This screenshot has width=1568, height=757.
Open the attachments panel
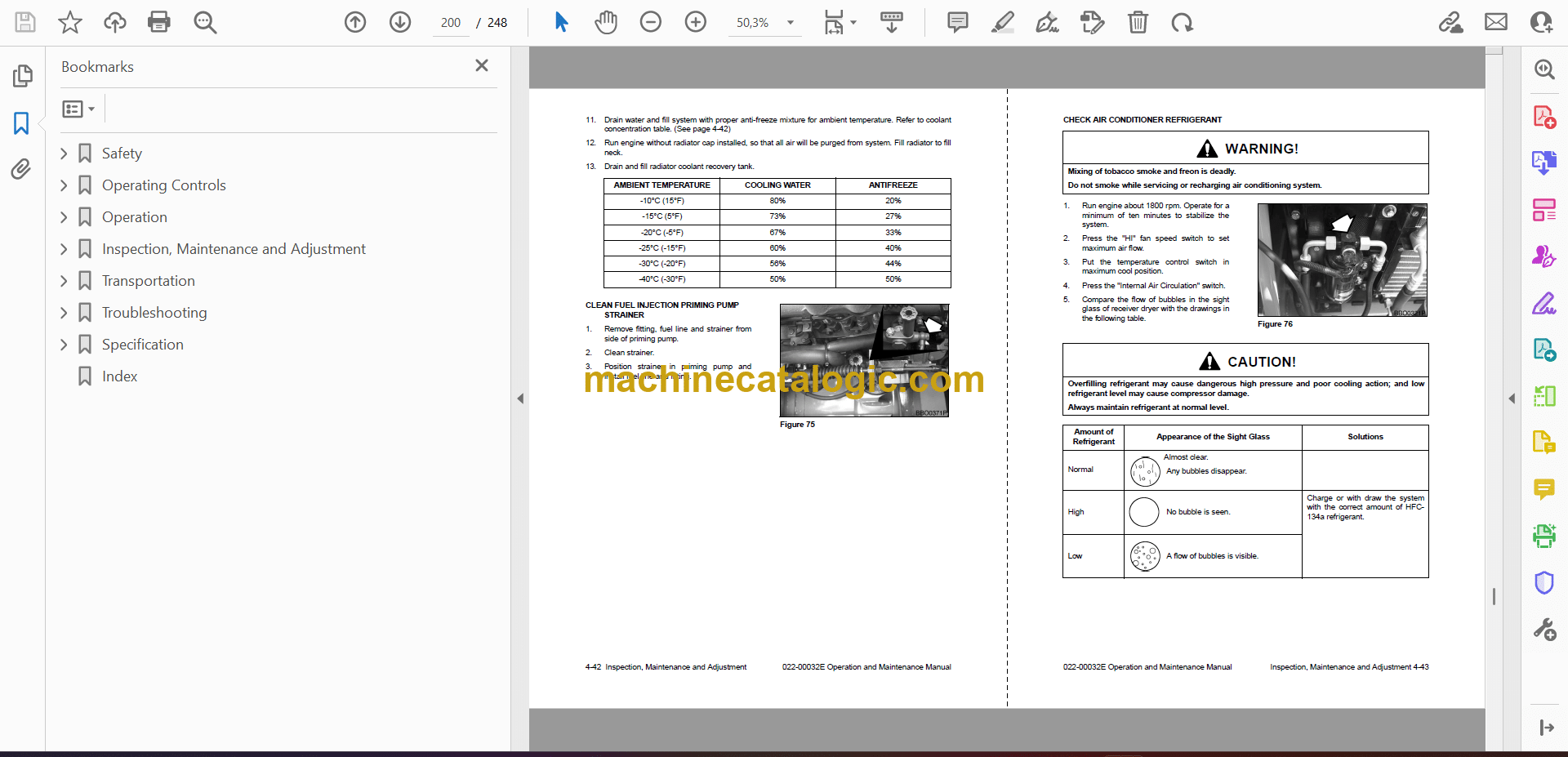click(x=21, y=169)
